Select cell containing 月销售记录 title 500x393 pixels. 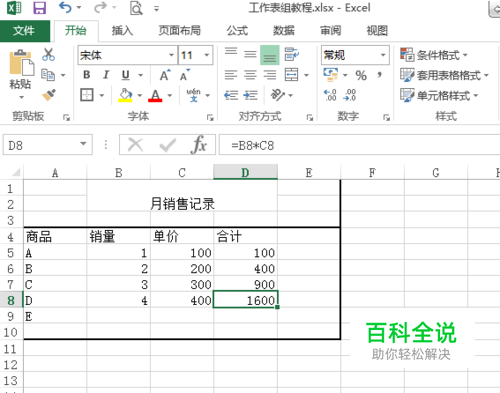click(182, 204)
